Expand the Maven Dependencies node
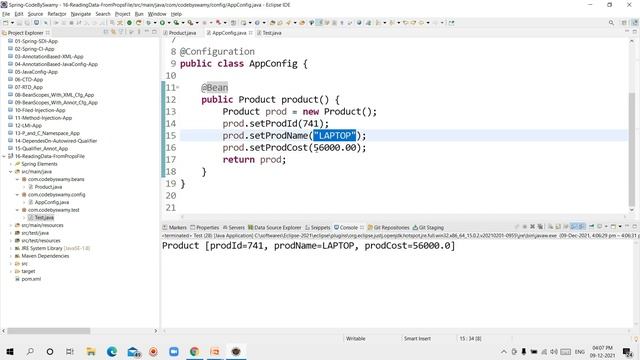This screenshot has height=360, width=640. coord(11,256)
